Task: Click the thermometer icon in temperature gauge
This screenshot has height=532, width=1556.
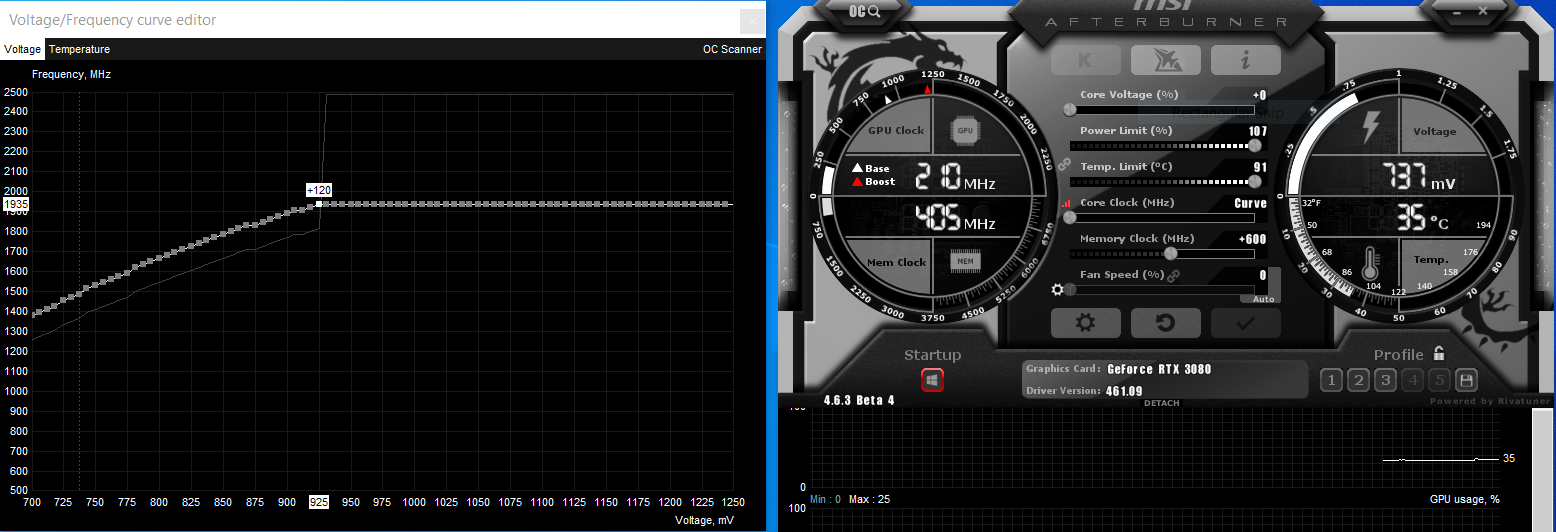Action: pos(1371,264)
